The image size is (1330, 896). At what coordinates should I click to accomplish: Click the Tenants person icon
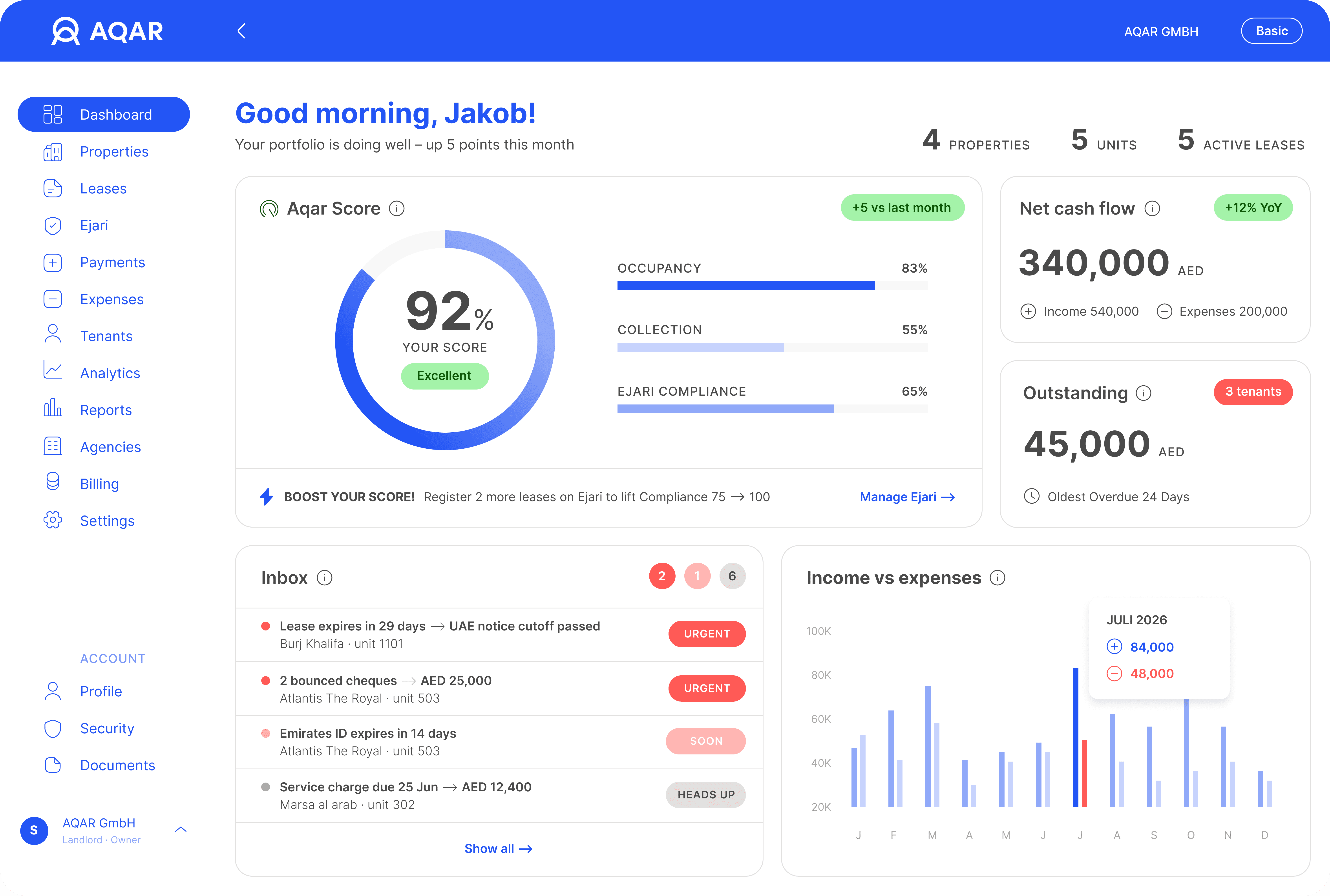pyautogui.click(x=53, y=334)
